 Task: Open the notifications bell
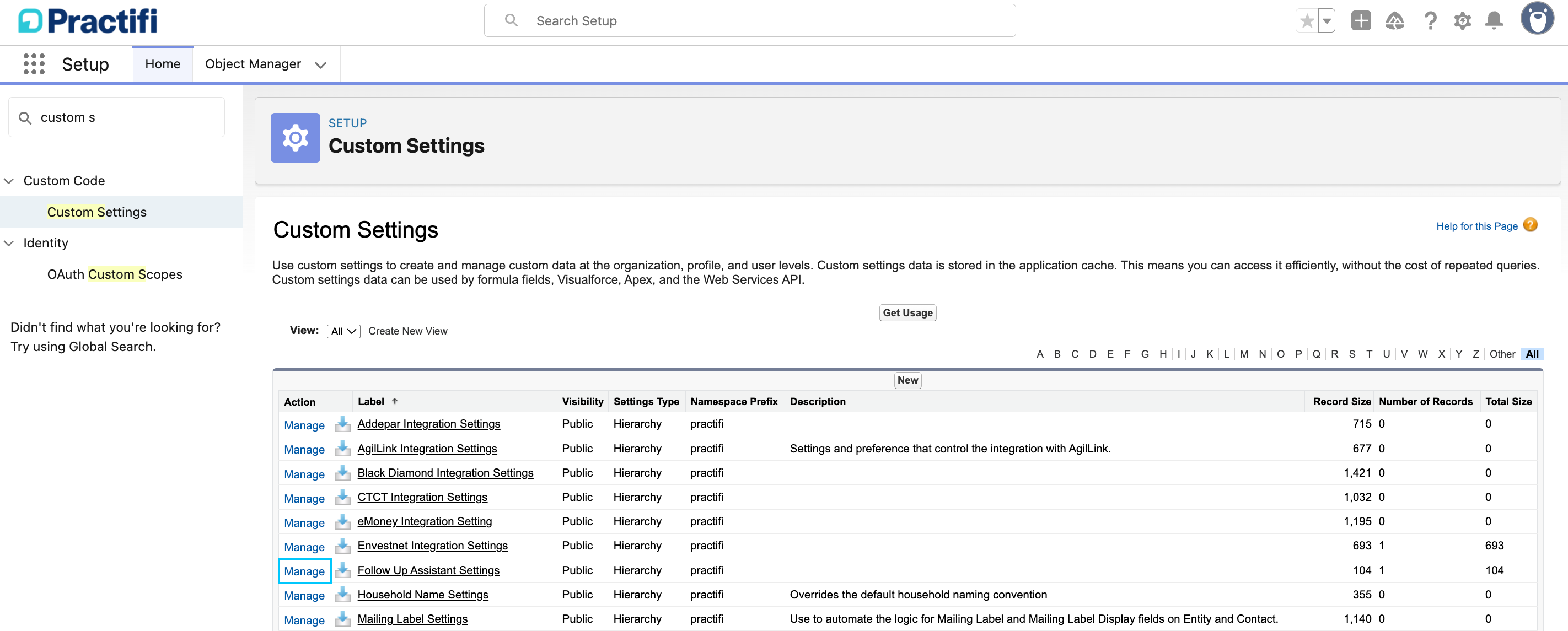[1494, 21]
